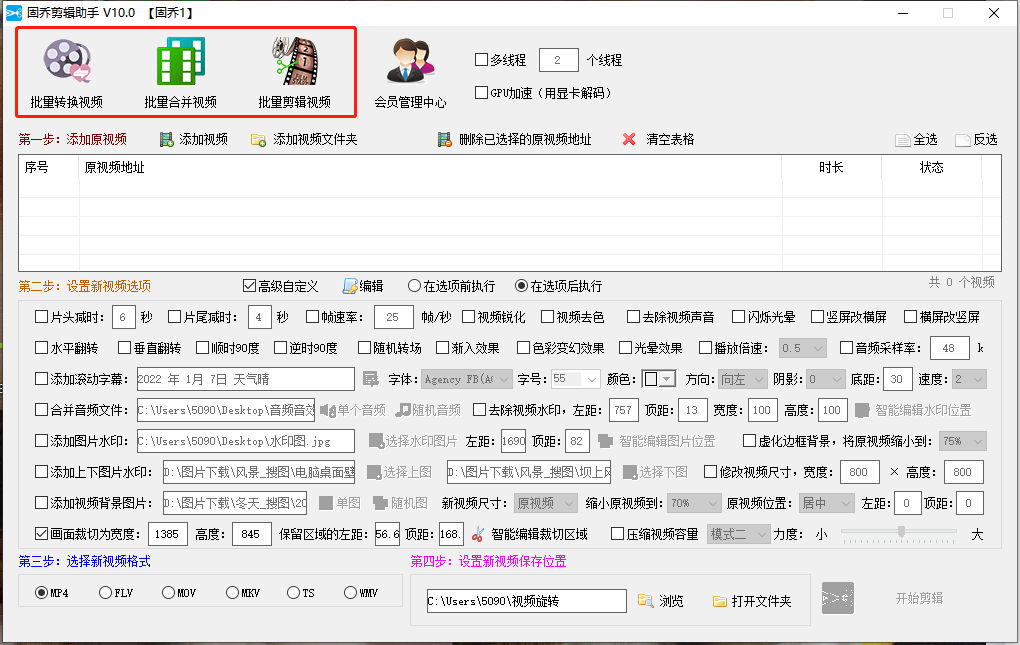Image resolution: width=1020 pixels, height=645 pixels.
Task: Click the scissors 智能编辑裁切区域 icon
Action: point(478,534)
